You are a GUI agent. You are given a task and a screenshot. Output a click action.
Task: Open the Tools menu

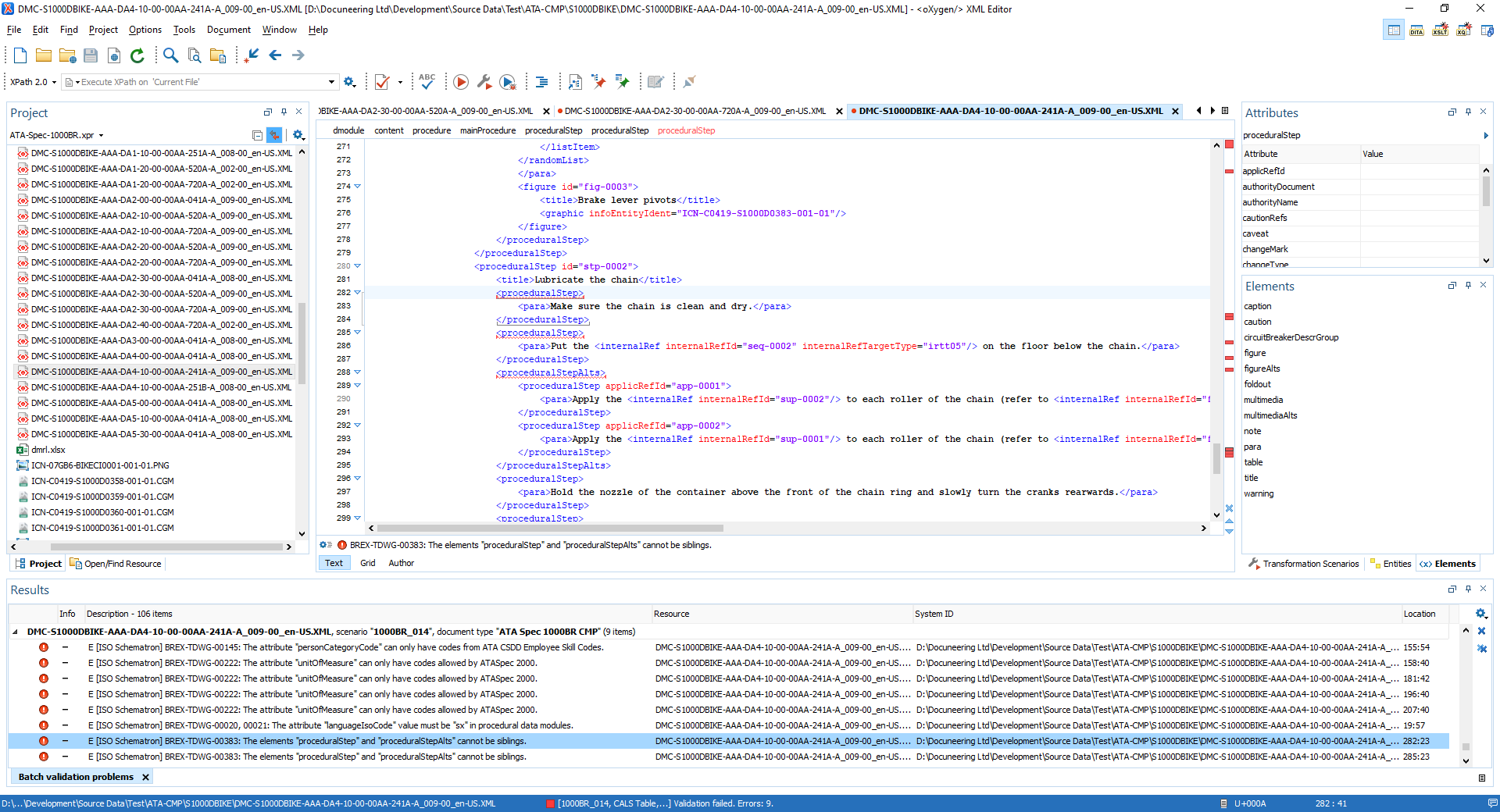184,30
